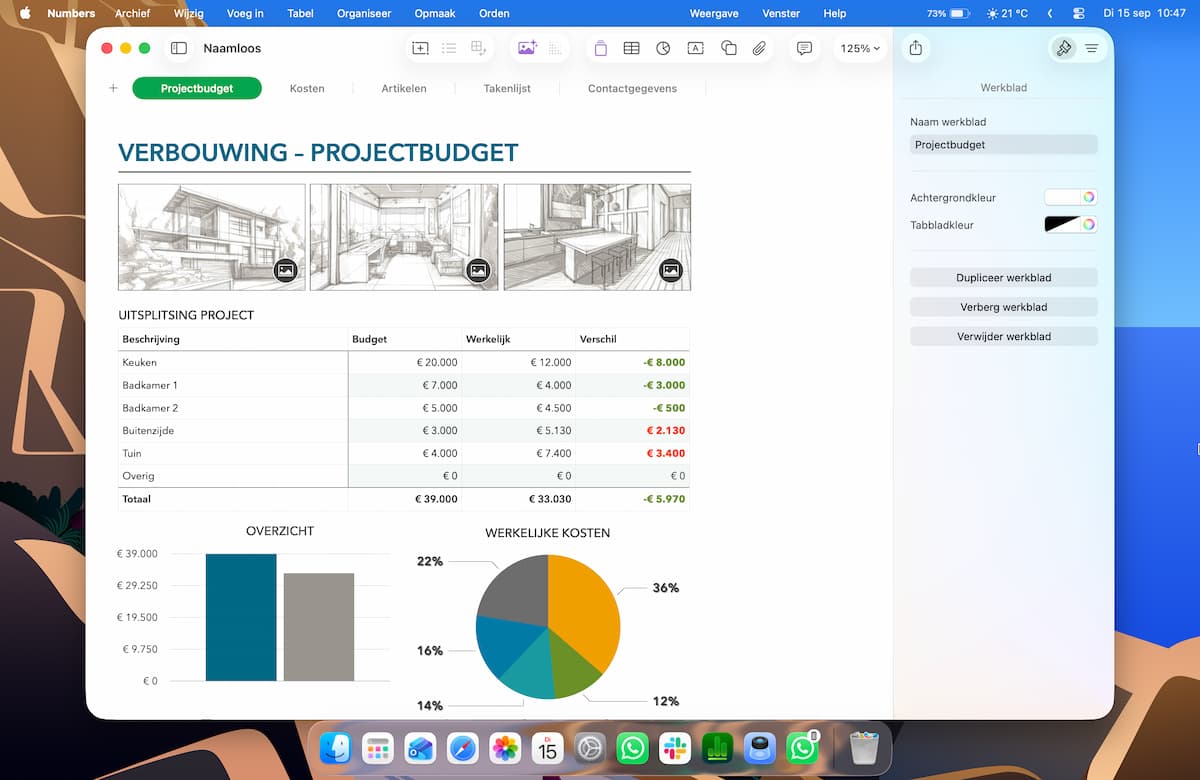
Task: Open the Opmaak menu
Action: coord(436,13)
